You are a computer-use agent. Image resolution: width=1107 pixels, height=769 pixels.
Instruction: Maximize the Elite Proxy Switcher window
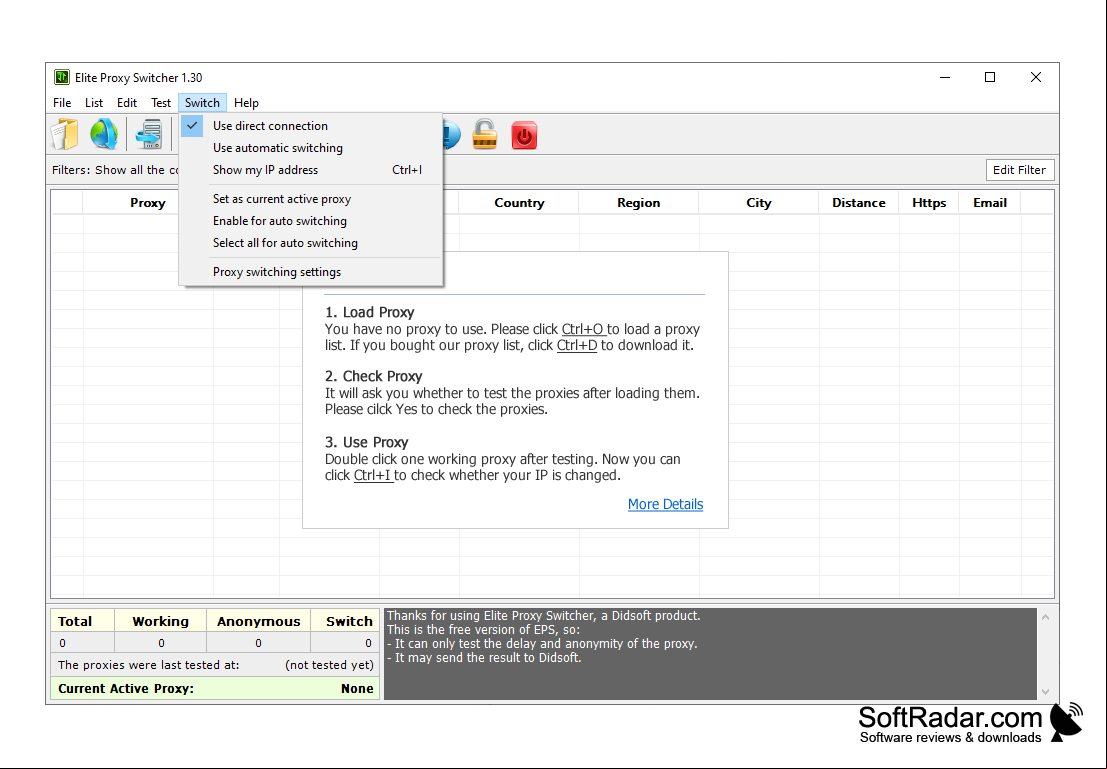pyautogui.click(x=990, y=77)
